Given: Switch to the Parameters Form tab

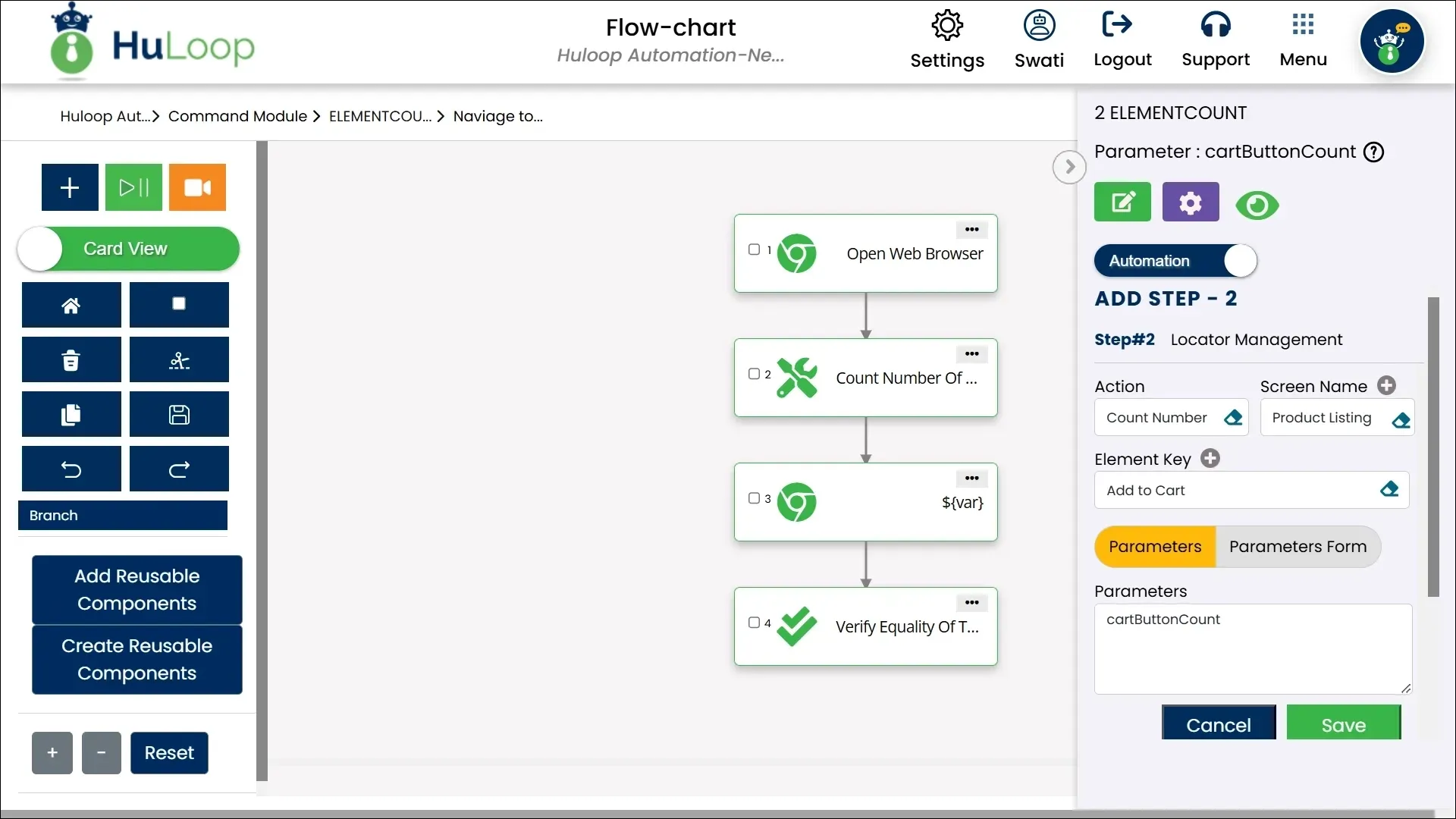Looking at the screenshot, I should (1298, 547).
